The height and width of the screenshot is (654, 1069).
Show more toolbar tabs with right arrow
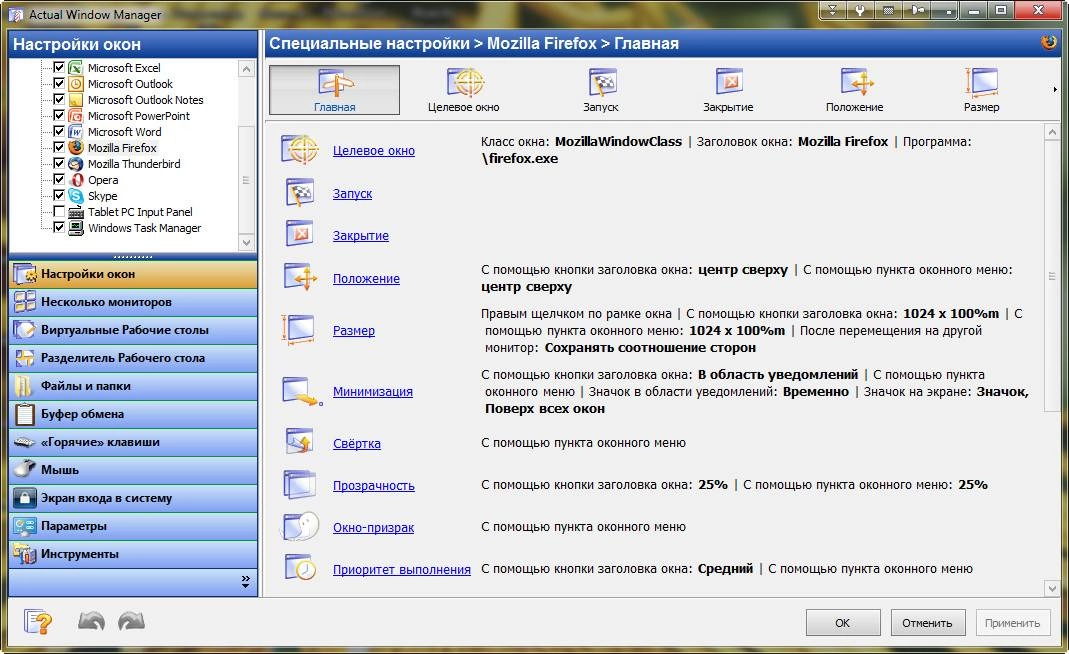pyautogui.click(x=1055, y=90)
